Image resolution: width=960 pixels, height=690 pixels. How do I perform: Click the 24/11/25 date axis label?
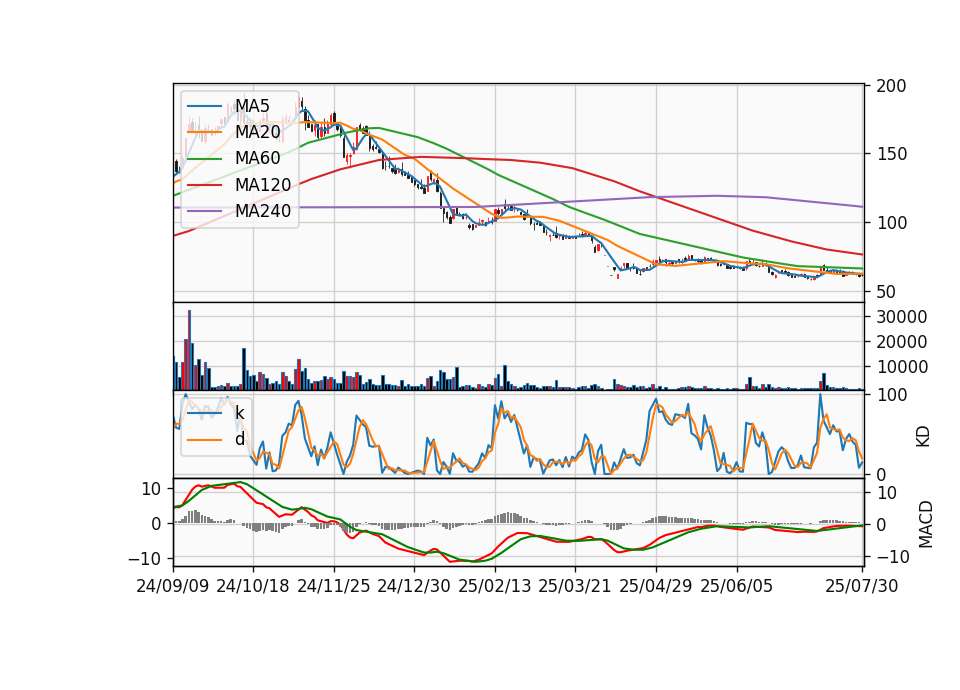tap(334, 586)
